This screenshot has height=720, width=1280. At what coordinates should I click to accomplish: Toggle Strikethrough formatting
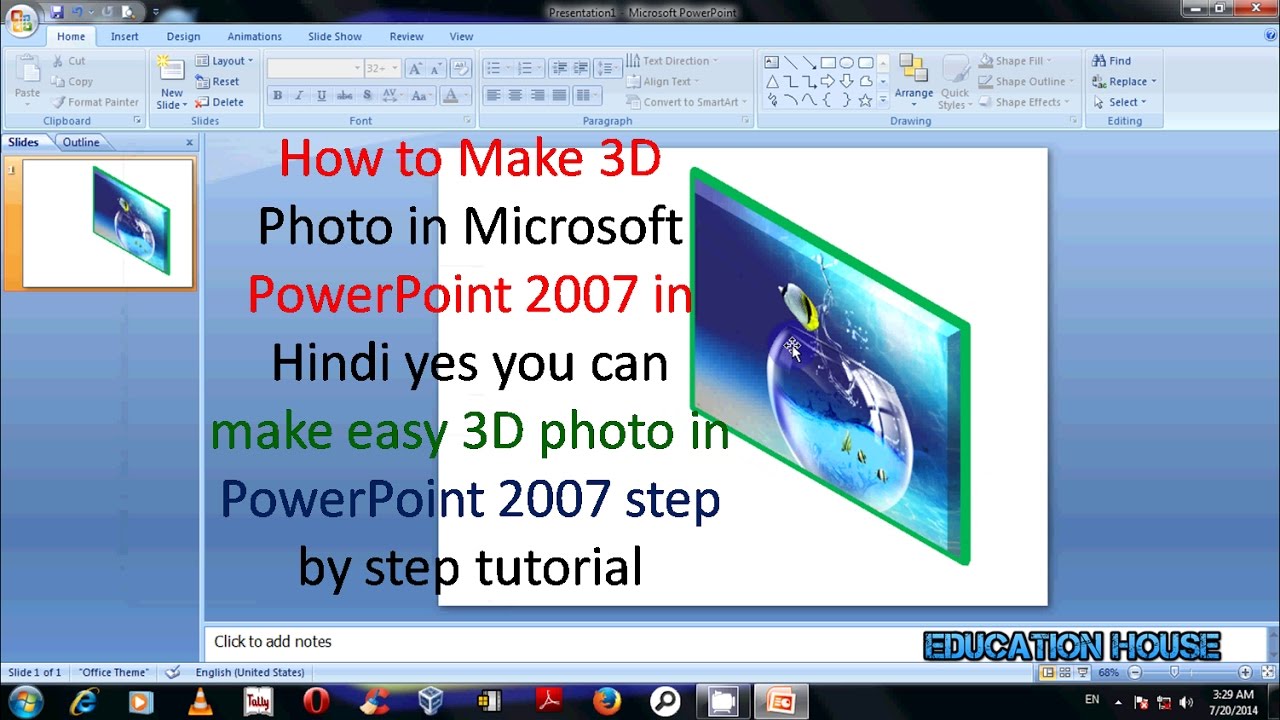point(344,96)
